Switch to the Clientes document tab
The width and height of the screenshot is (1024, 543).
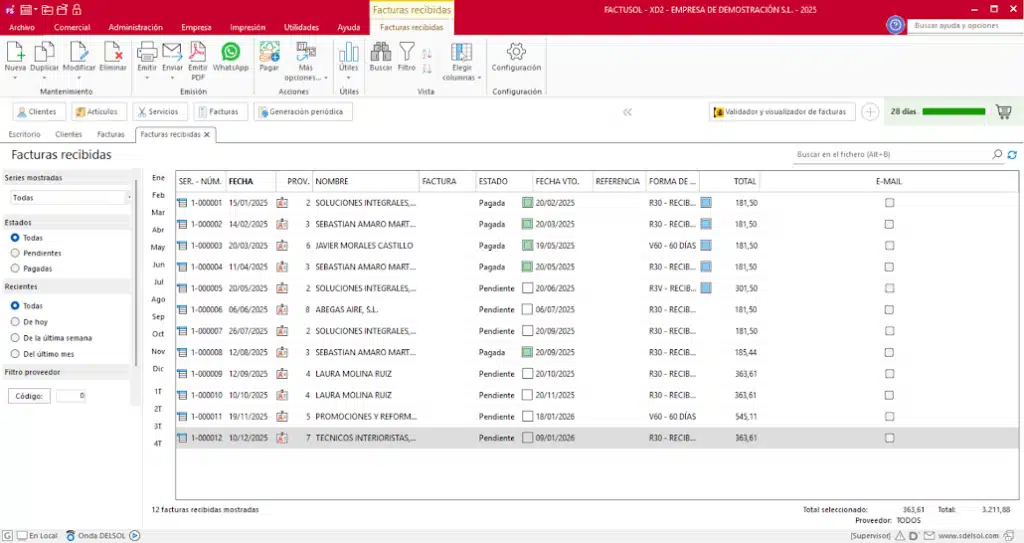(x=69, y=135)
